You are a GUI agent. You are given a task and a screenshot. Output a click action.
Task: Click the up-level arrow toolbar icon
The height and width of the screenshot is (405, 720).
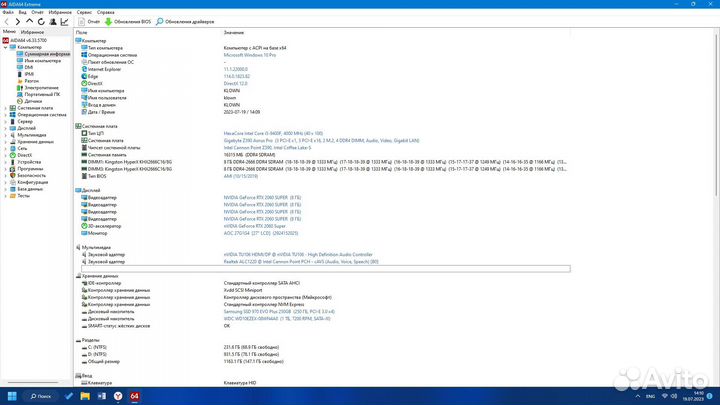tap(29, 22)
